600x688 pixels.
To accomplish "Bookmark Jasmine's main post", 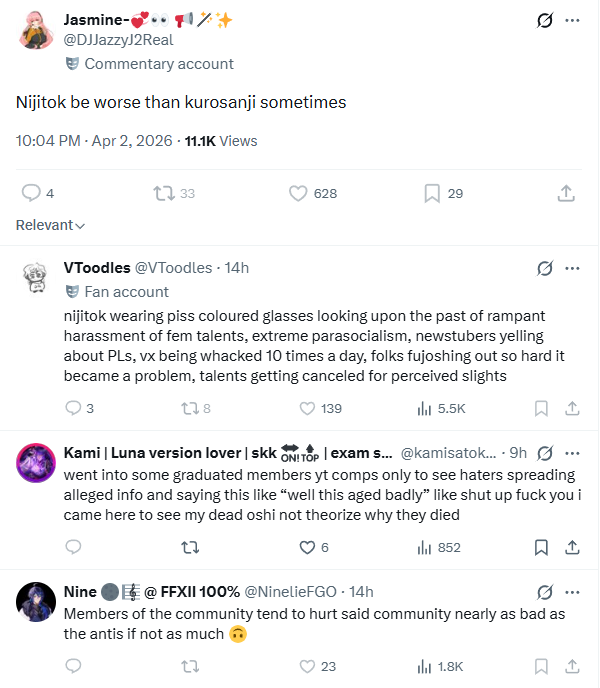I will 431,193.
